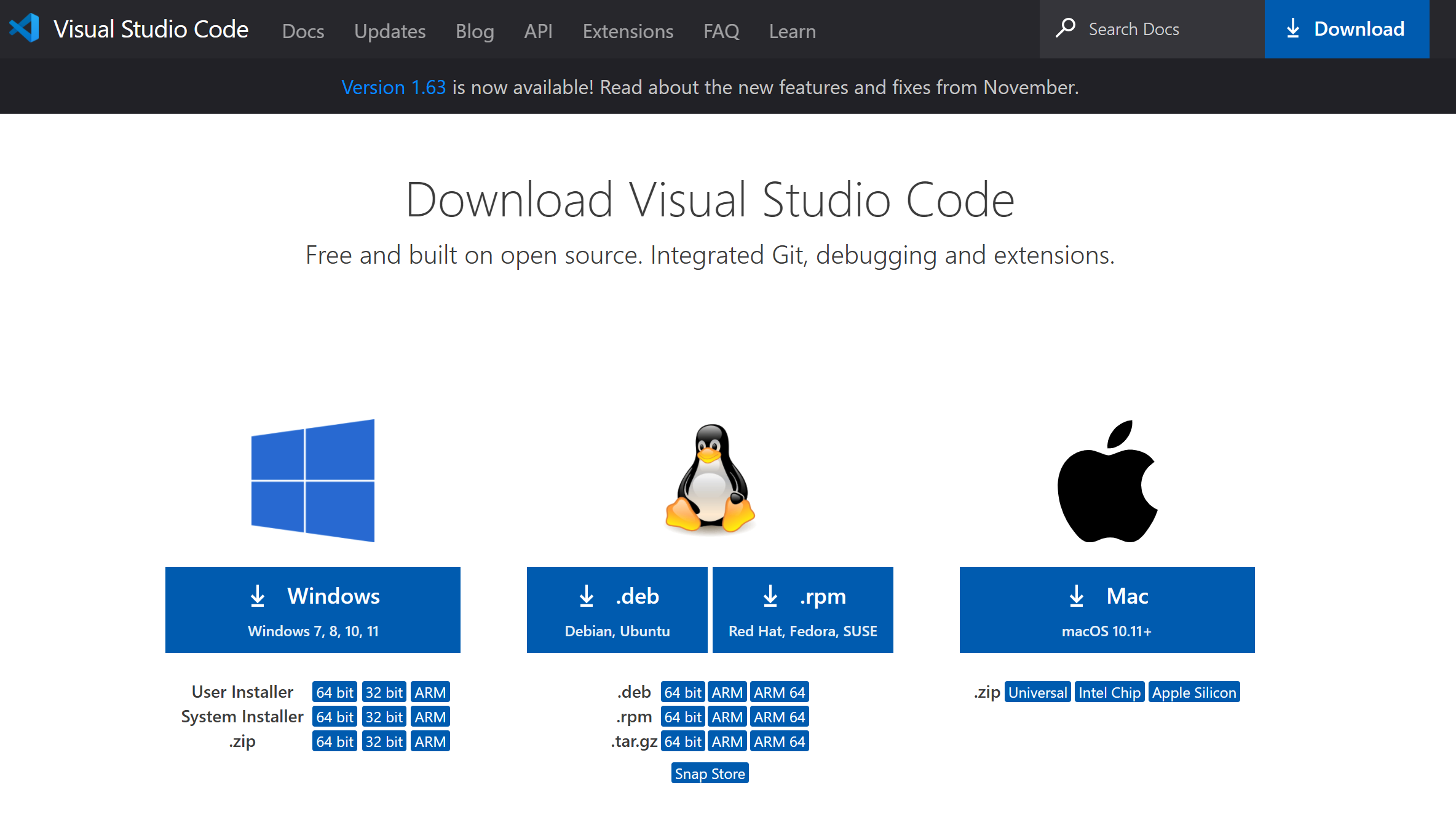Download the Windows installer button
This screenshot has width=1456, height=825.
click(313, 610)
